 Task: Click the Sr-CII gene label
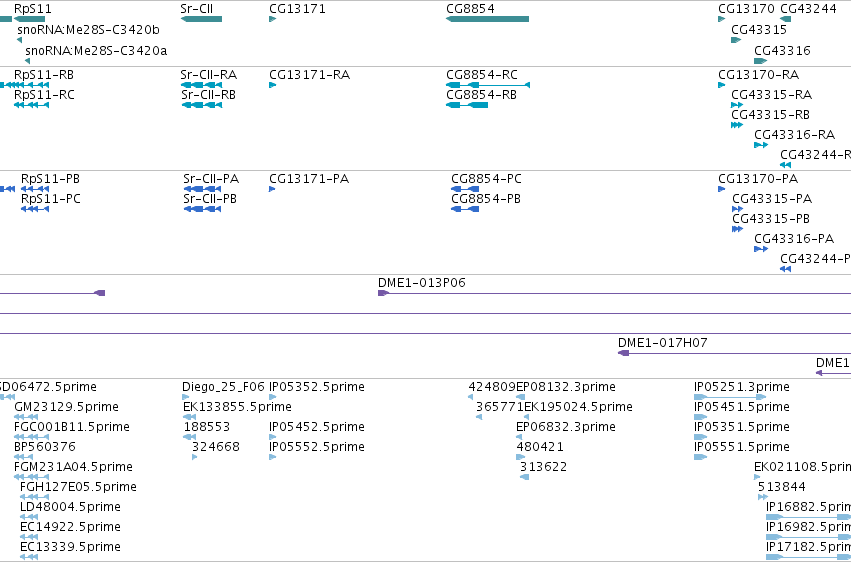(x=196, y=9)
